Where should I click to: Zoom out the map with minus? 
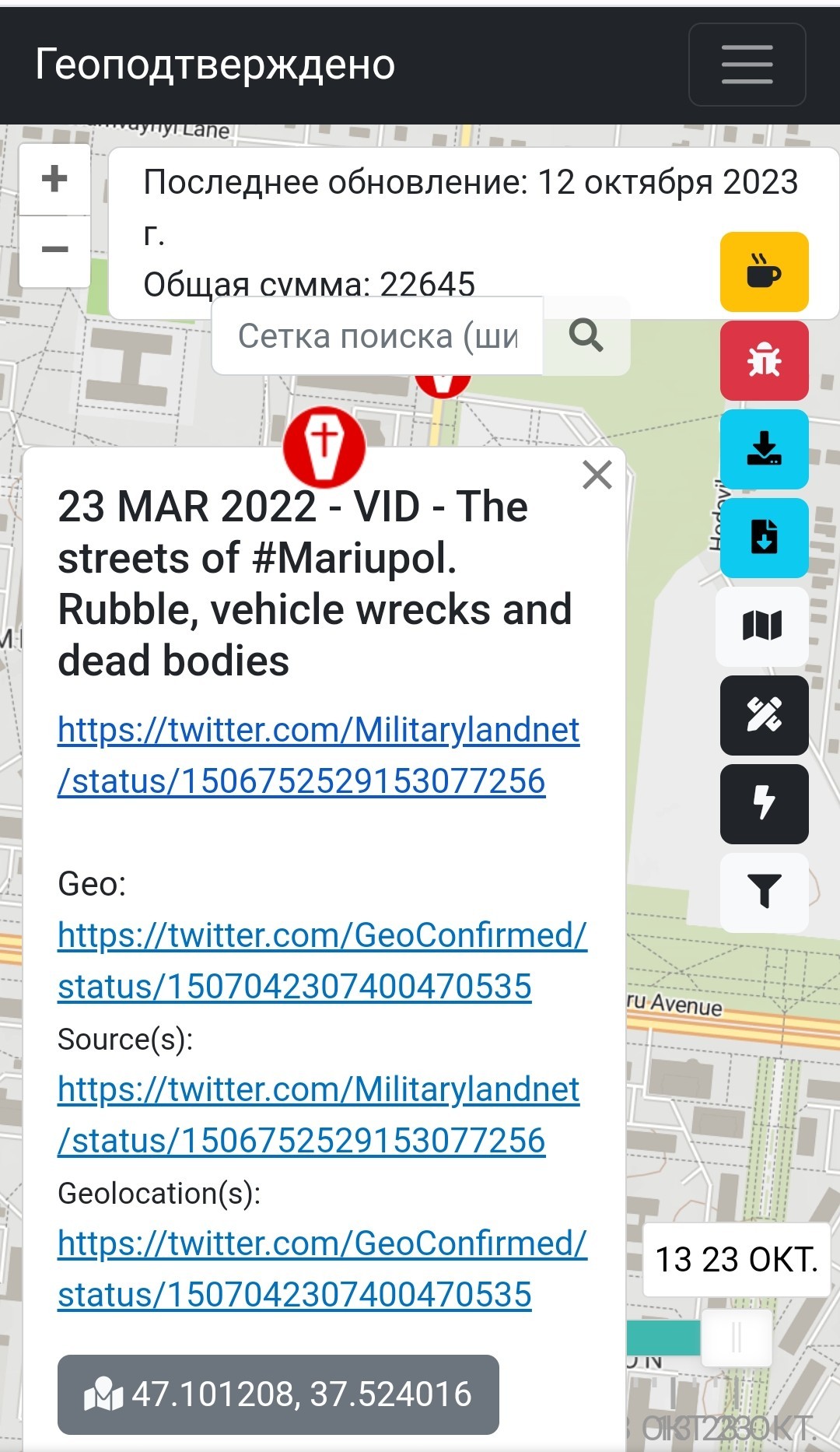click(54, 251)
